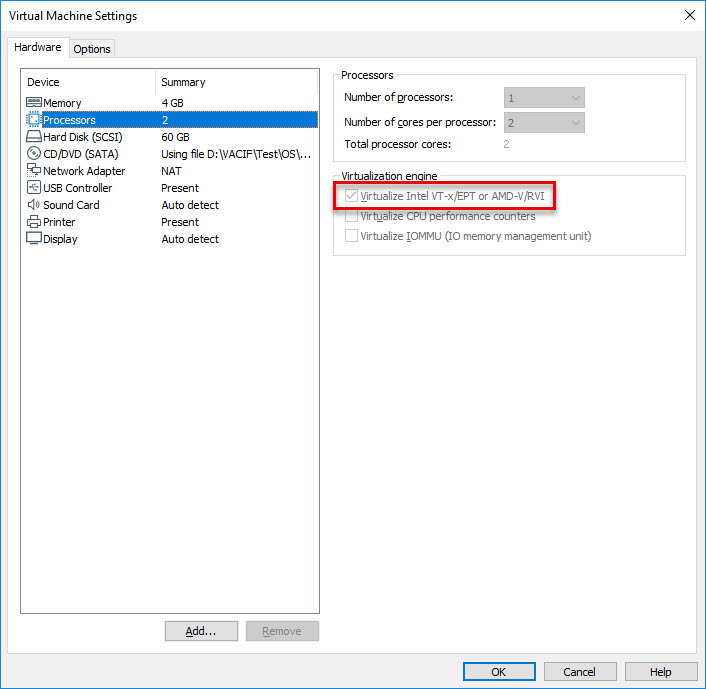Select the Memory row label
The height and width of the screenshot is (689, 706).
coord(62,103)
